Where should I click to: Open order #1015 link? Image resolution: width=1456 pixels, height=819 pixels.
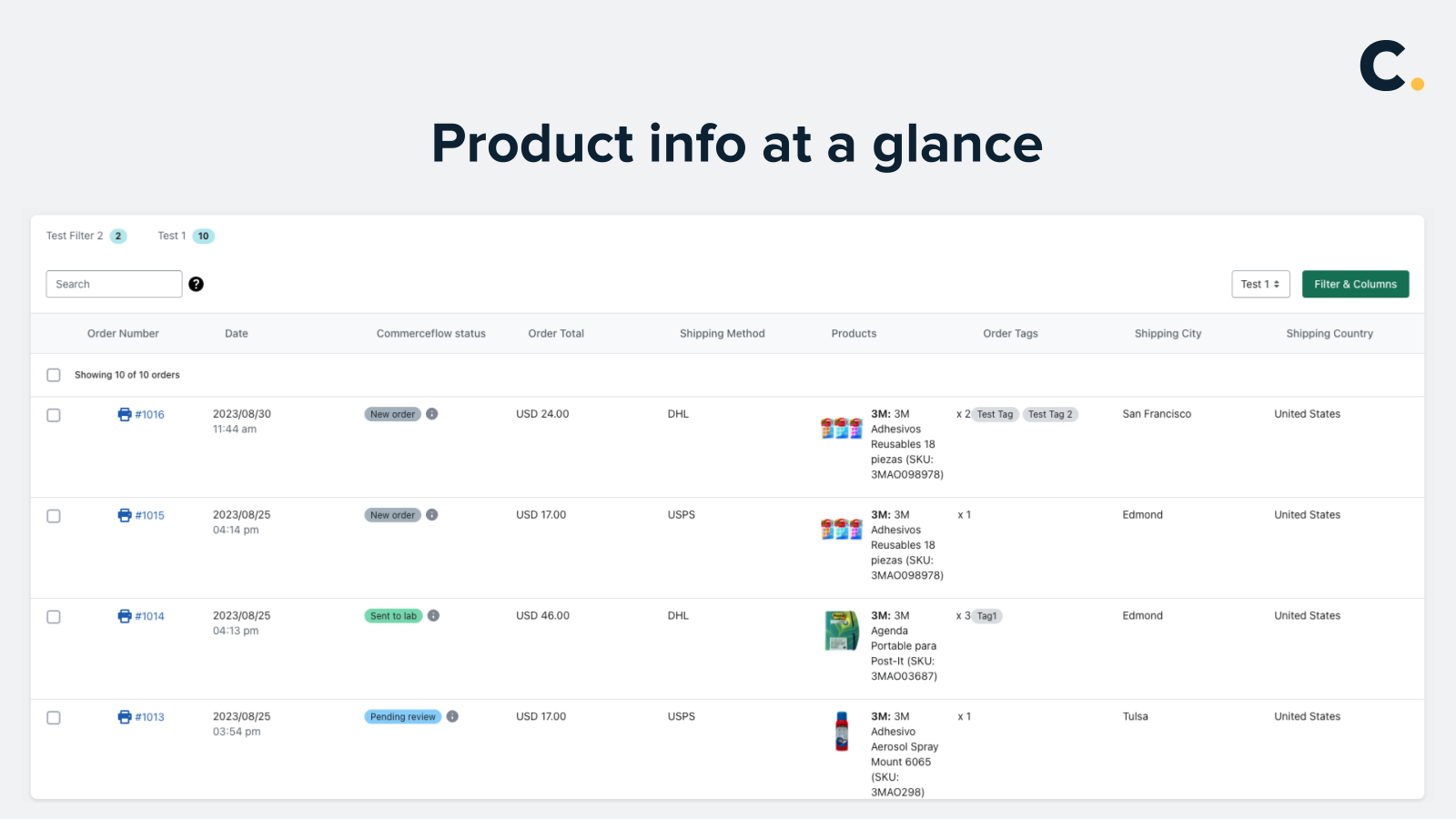pyautogui.click(x=150, y=515)
